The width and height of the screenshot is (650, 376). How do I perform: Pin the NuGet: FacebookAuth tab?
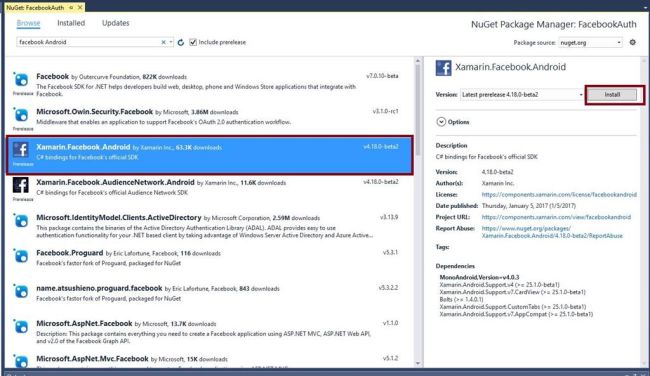(71, 7)
